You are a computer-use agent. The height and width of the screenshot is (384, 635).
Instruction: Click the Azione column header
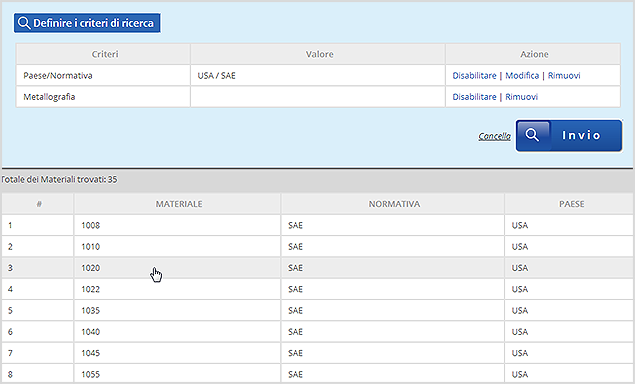point(533,54)
